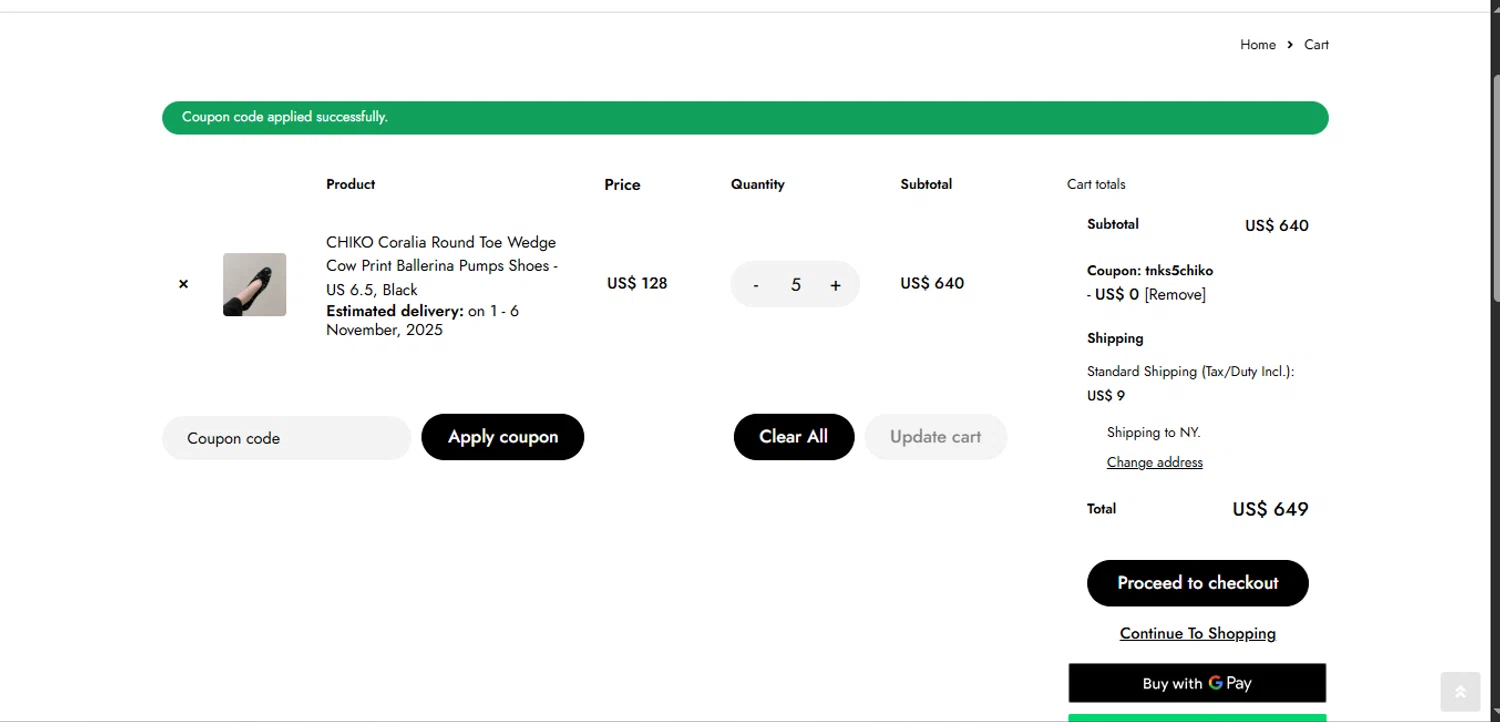Increase quantity with the plus button
Viewport: 1500px width, 722px height.
835,285
